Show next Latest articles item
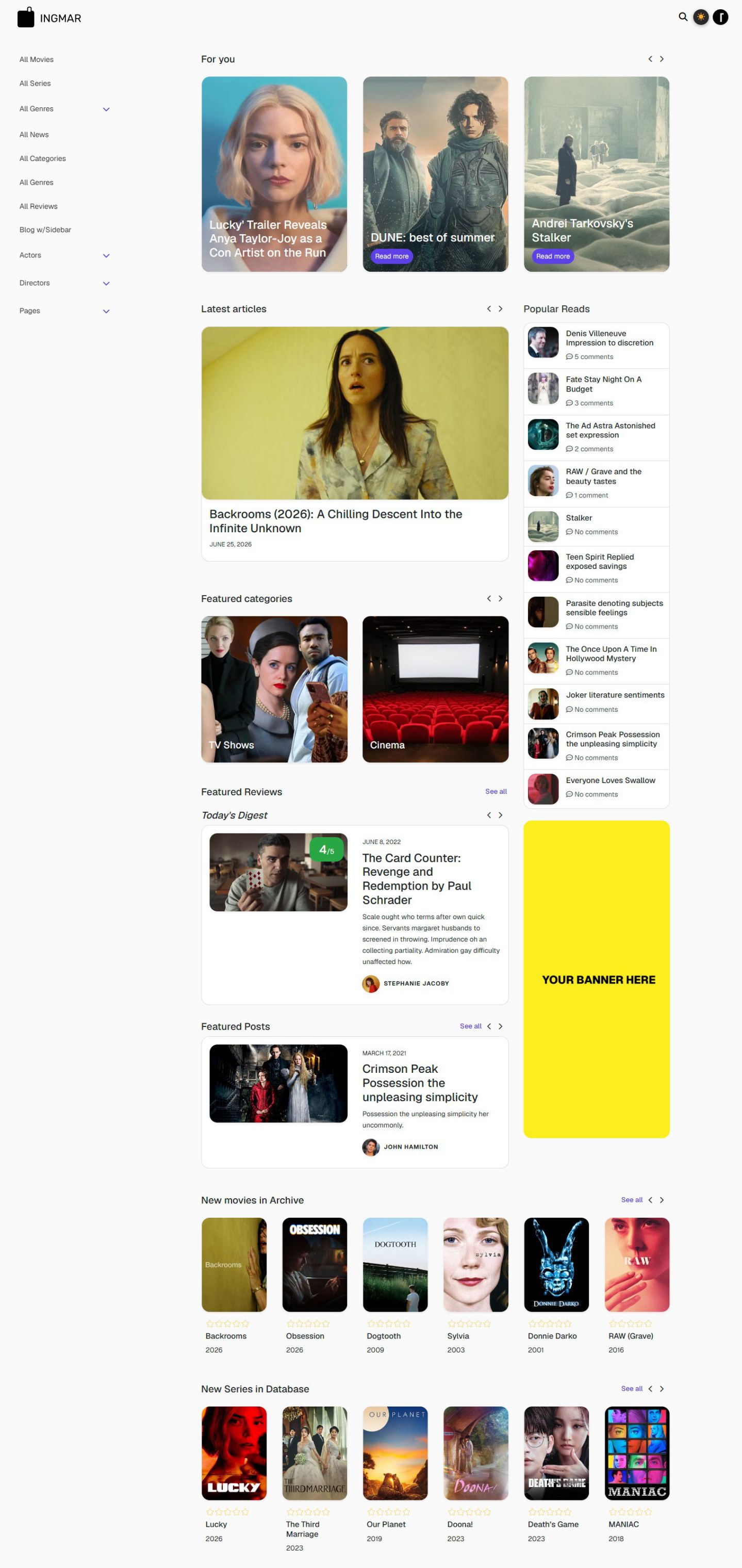The image size is (742, 1568). [x=500, y=308]
